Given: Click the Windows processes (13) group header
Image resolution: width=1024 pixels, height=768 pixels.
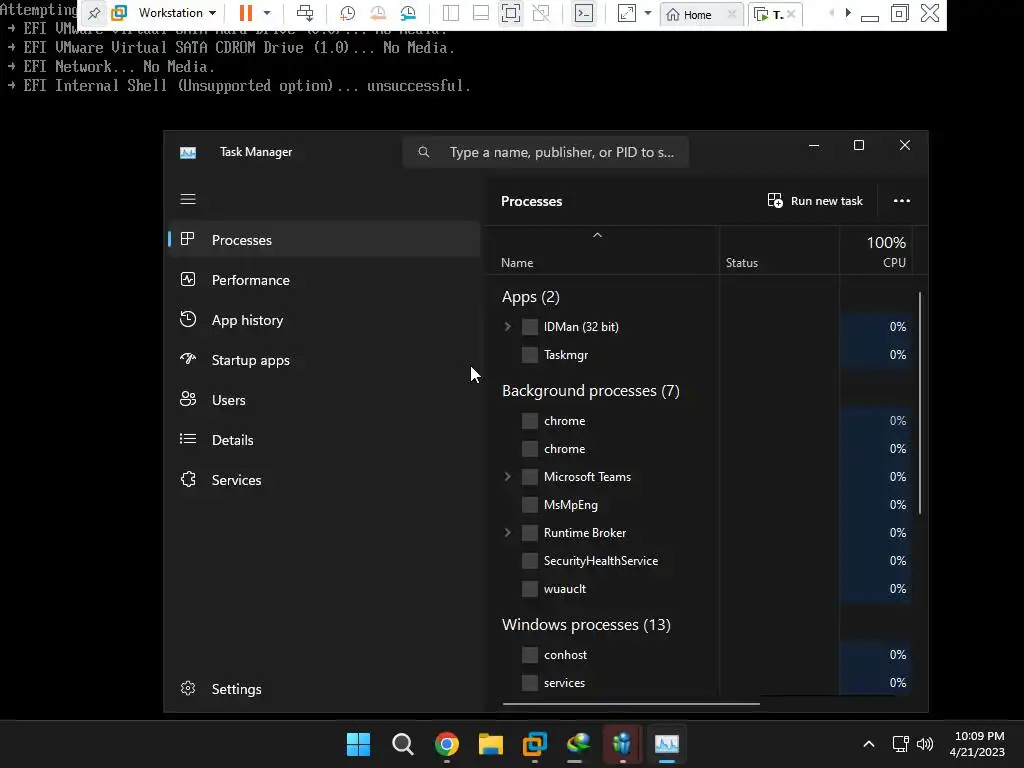Looking at the screenshot, I should pyautogui.click(x=586, y=625).
